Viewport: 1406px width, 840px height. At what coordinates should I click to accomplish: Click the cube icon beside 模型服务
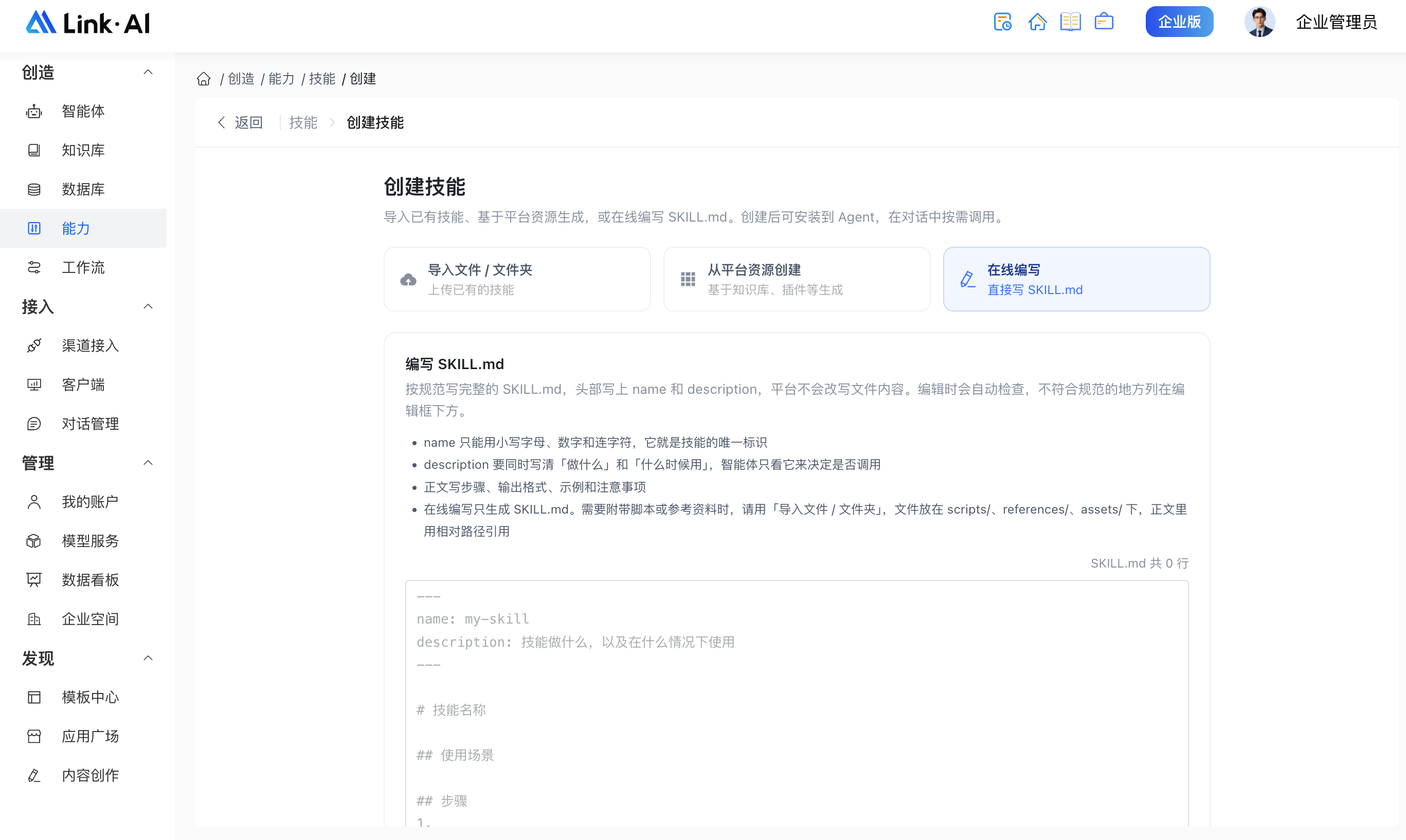tap(34, 541)
